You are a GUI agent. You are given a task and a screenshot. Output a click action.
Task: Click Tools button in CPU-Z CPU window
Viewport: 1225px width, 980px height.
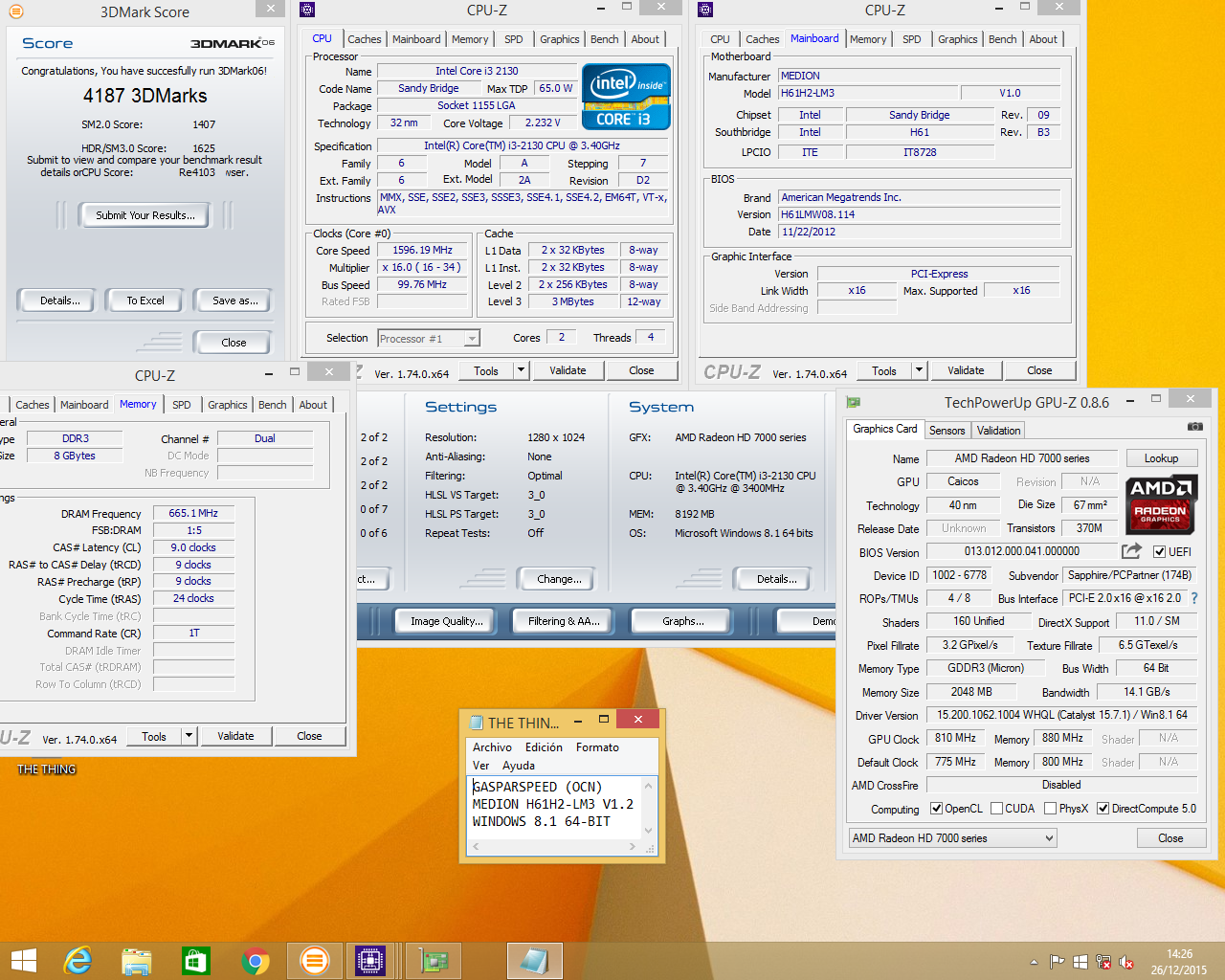pos(486,370)
